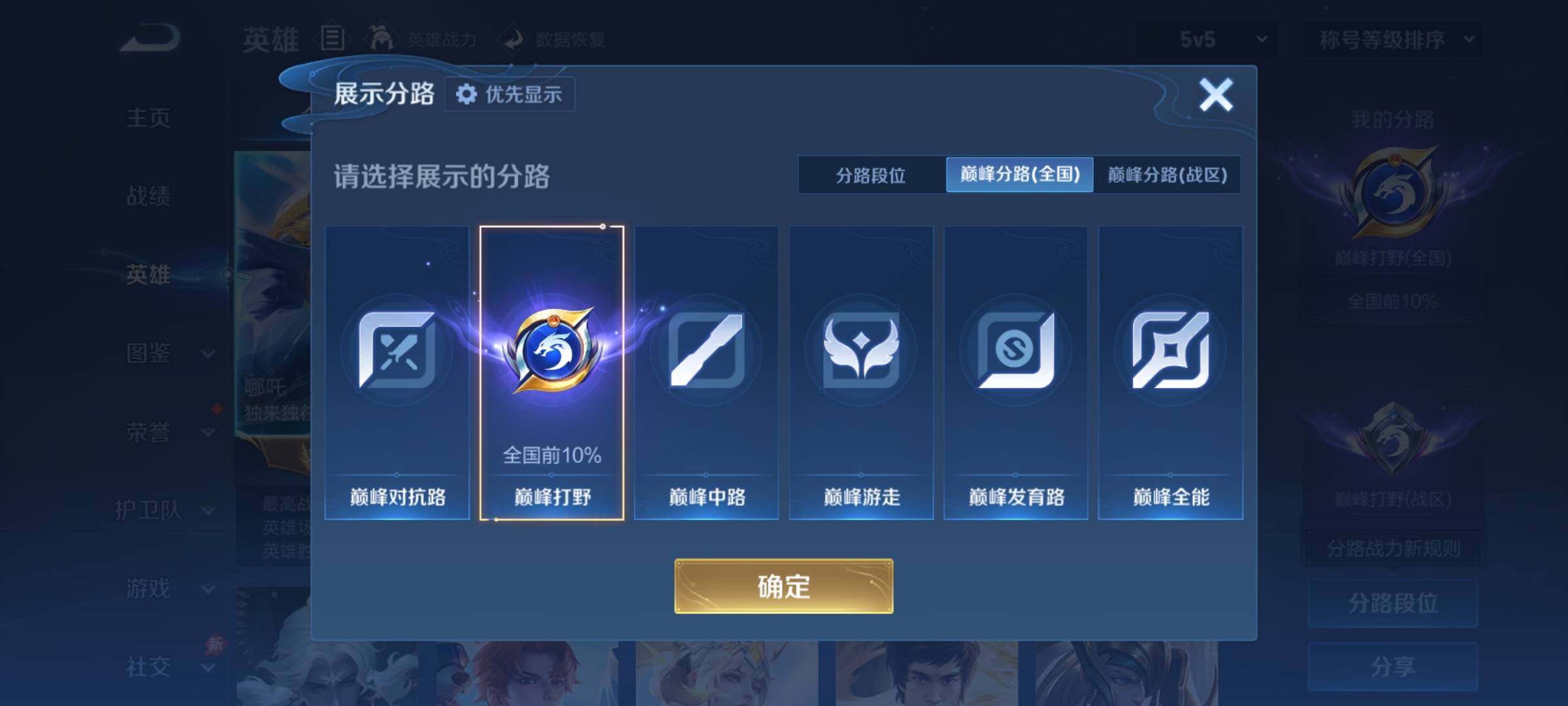
Task: Choose the 巅峰游走 roaming wings icon
Action: [x=861, y=351]
